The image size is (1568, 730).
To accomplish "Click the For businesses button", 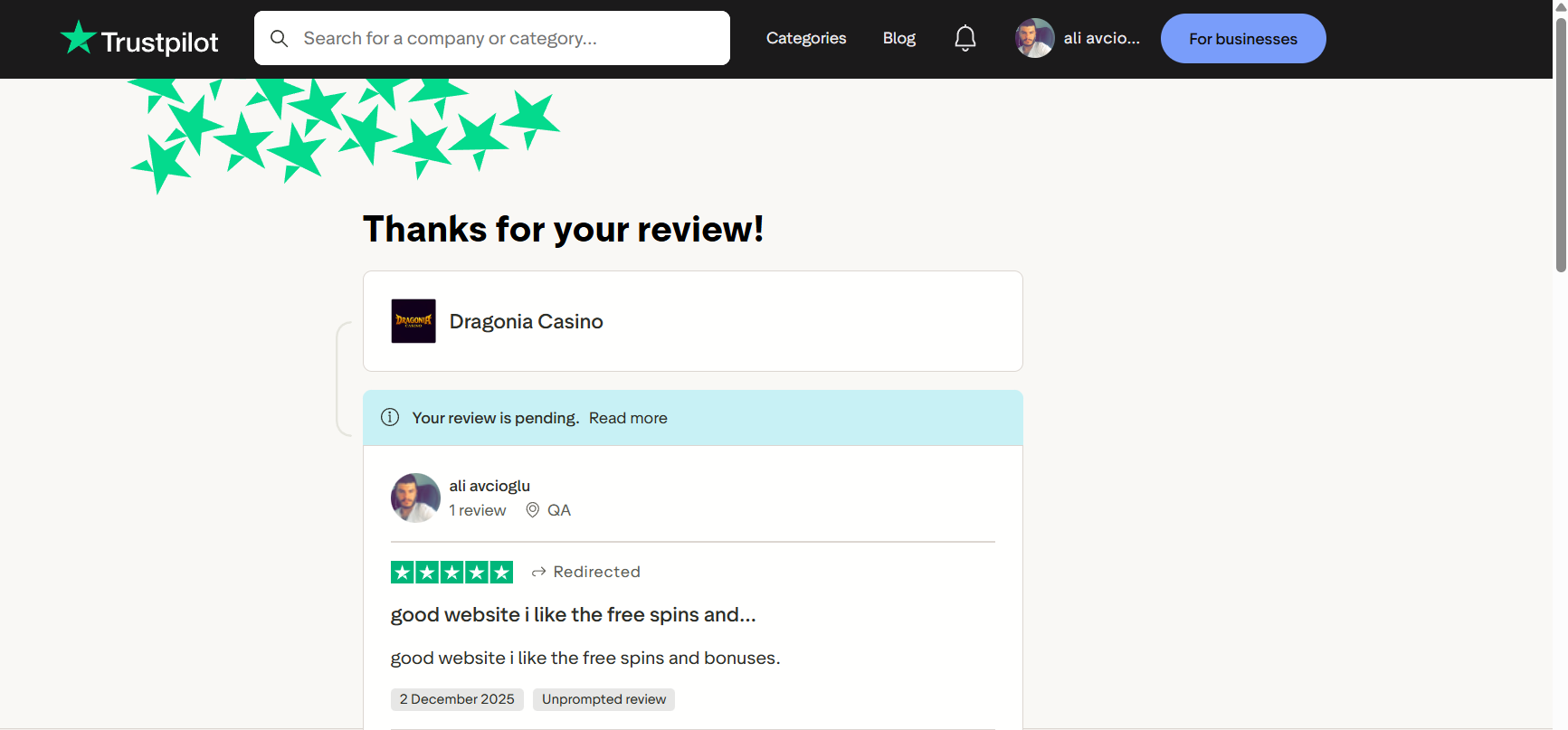I will (1243, 39).
